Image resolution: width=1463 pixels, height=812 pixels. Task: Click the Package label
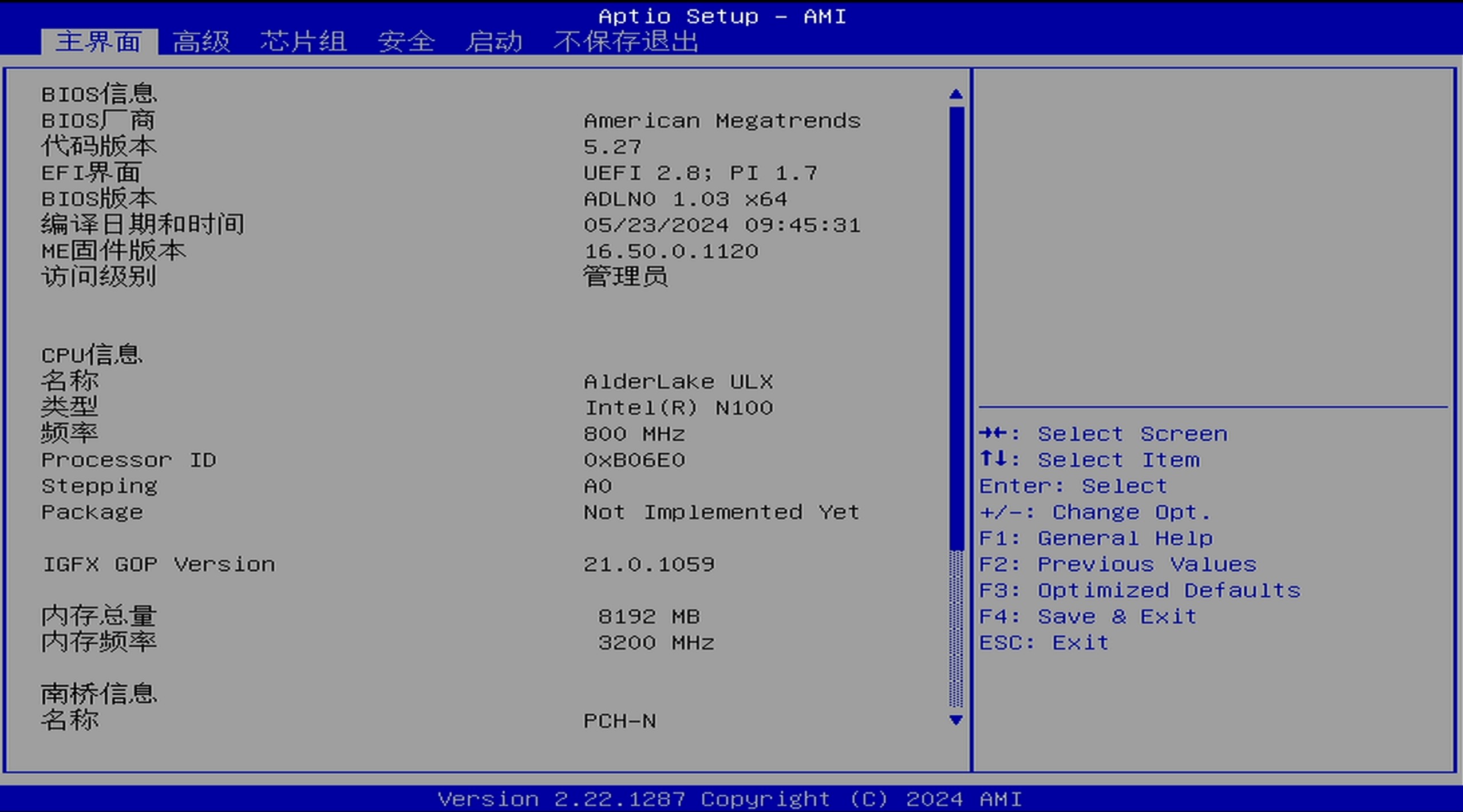(92, 512)
